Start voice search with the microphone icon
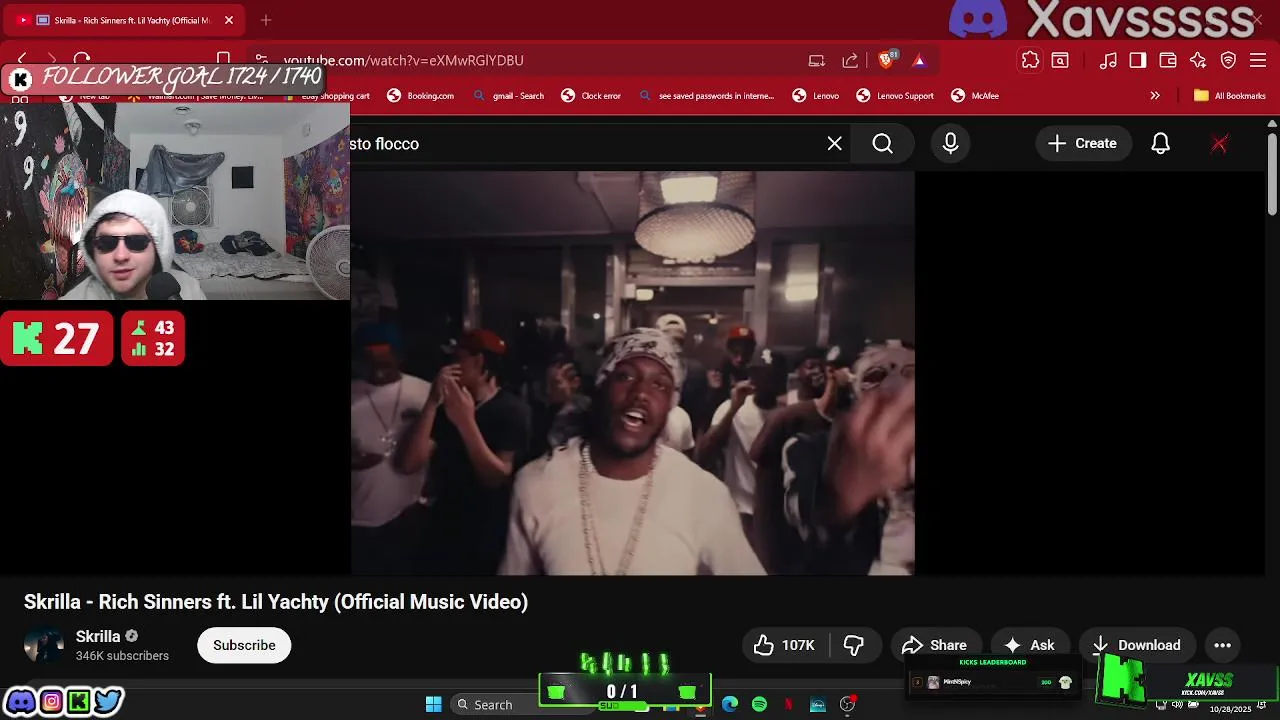This screenshot has width=1280, height=720. point(950,144)
